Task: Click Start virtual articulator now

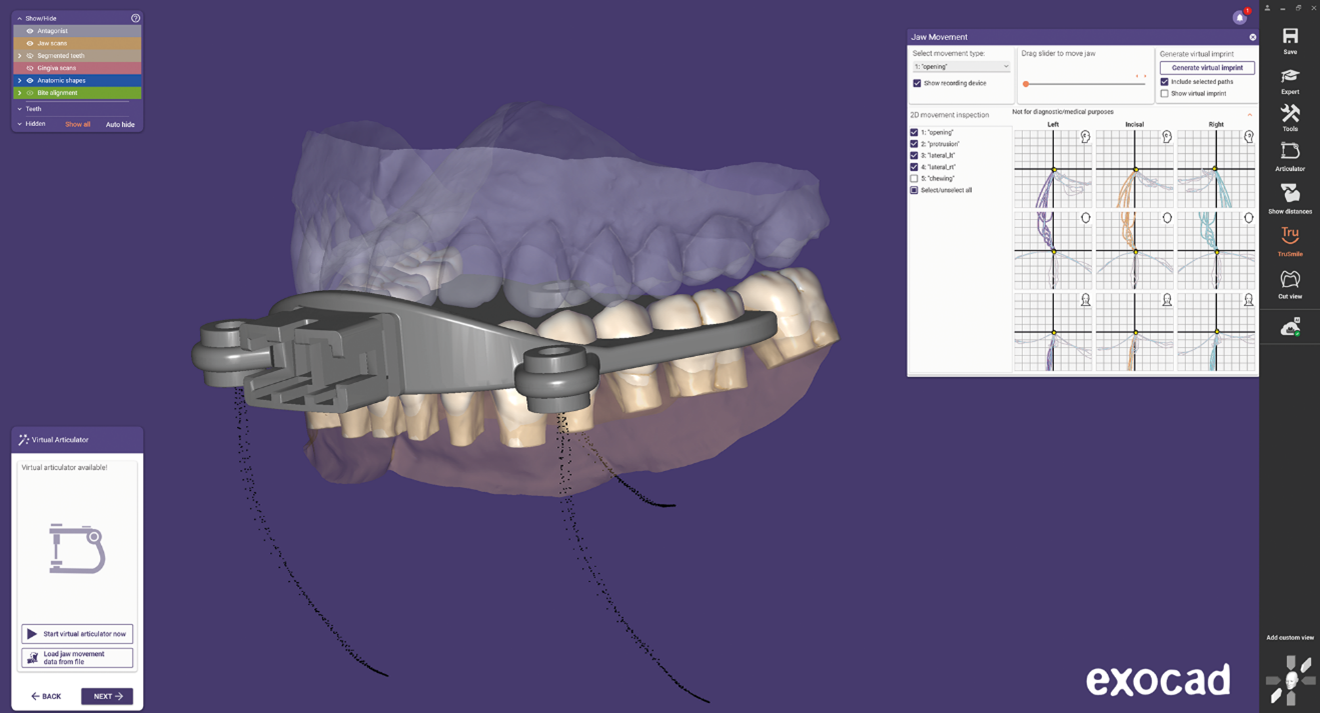Action: pos(77,634)
